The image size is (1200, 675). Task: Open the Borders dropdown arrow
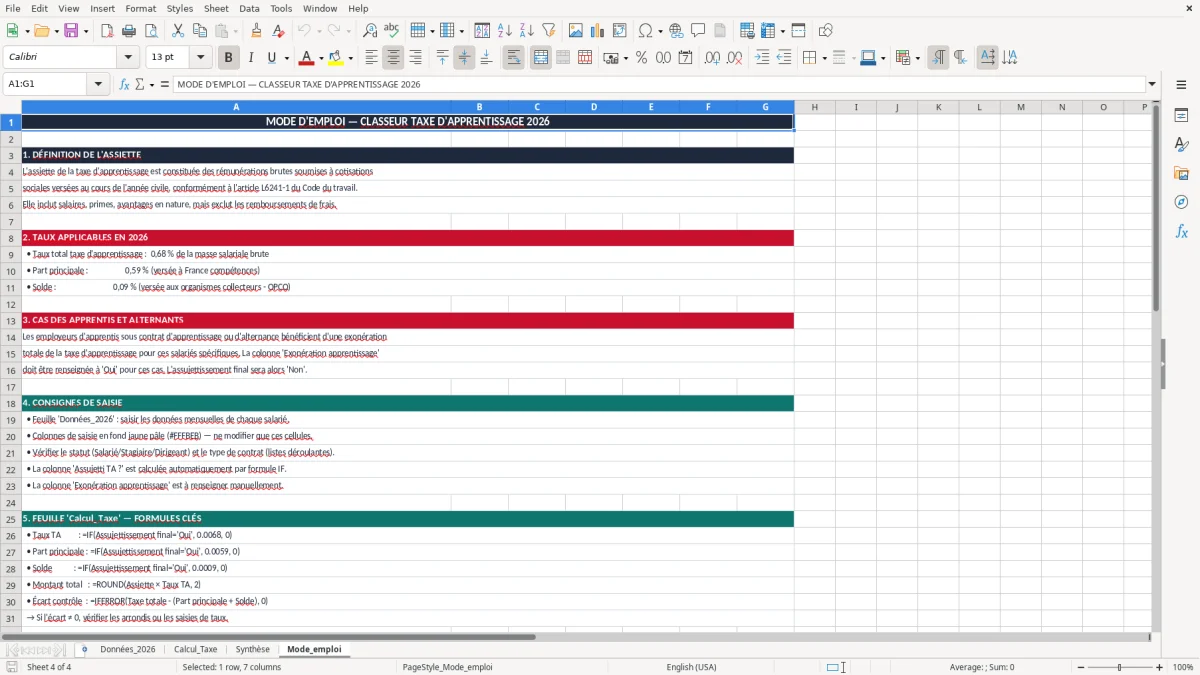coord(825,58)
